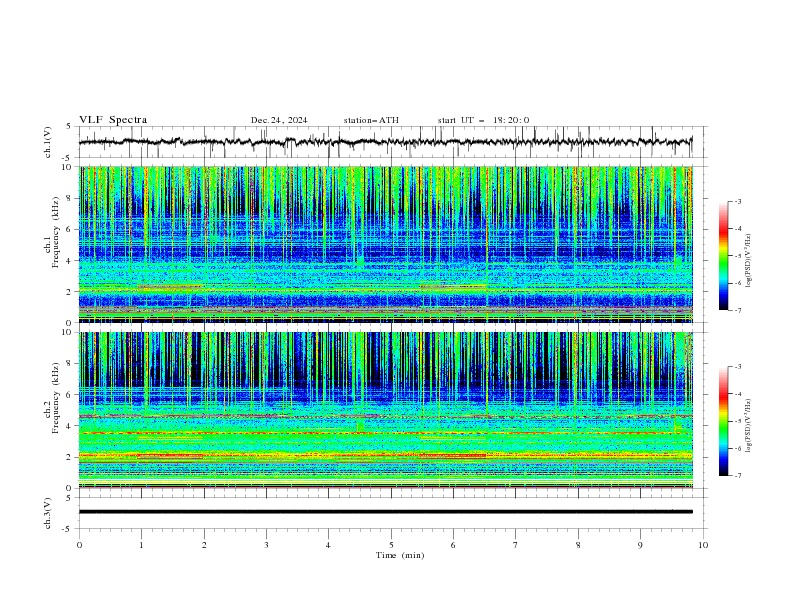Click the log(PSD) label beside ch.1 colorbar
The image size is (792, 612).
748,261
